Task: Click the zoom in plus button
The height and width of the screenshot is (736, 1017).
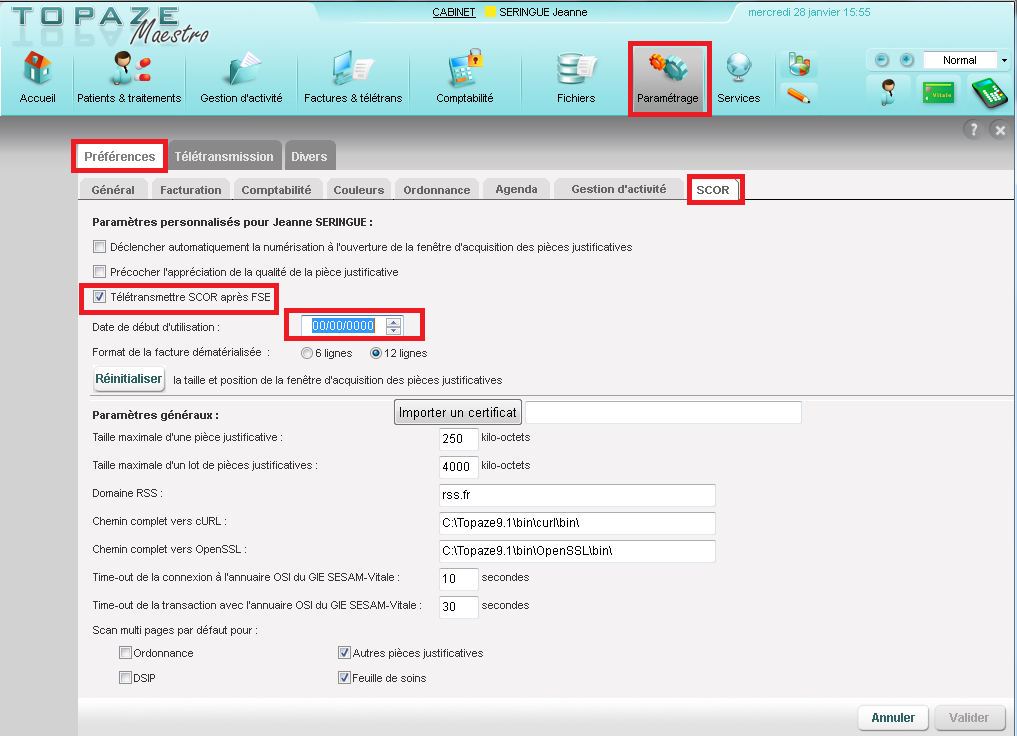Action: (907, 60)
